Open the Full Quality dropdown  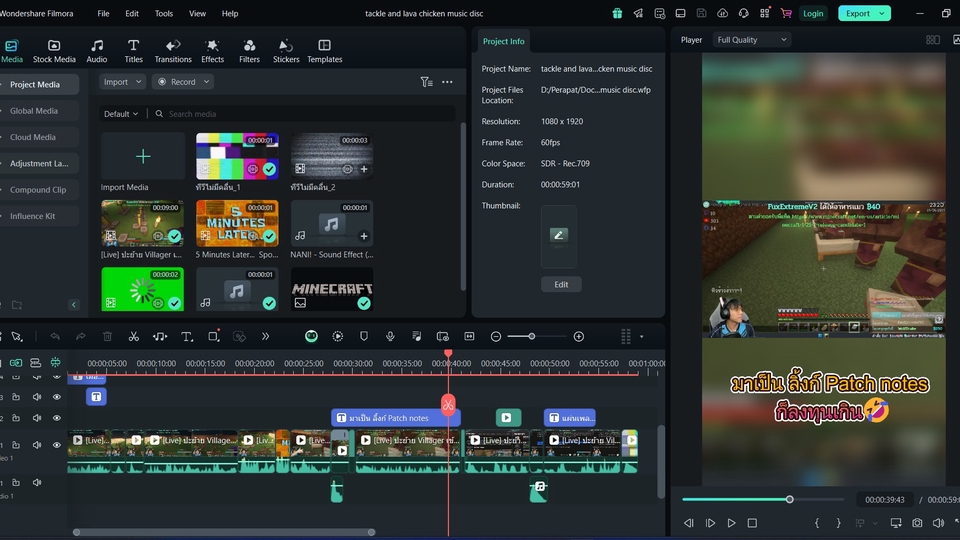751,40
